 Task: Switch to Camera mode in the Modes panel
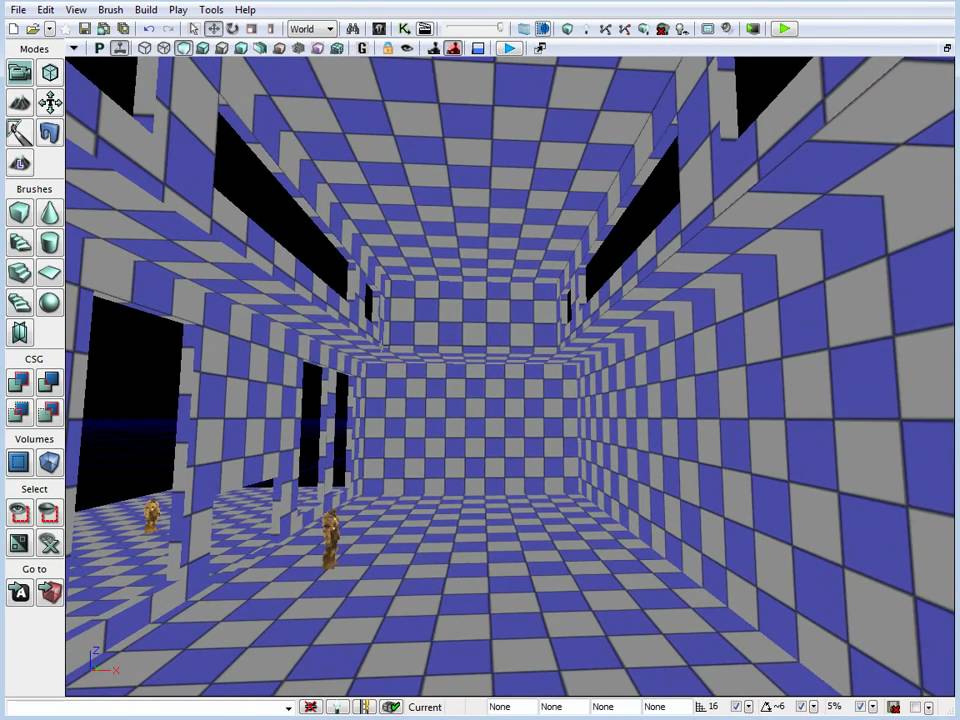pyautogui.click(x=20, y=73)
